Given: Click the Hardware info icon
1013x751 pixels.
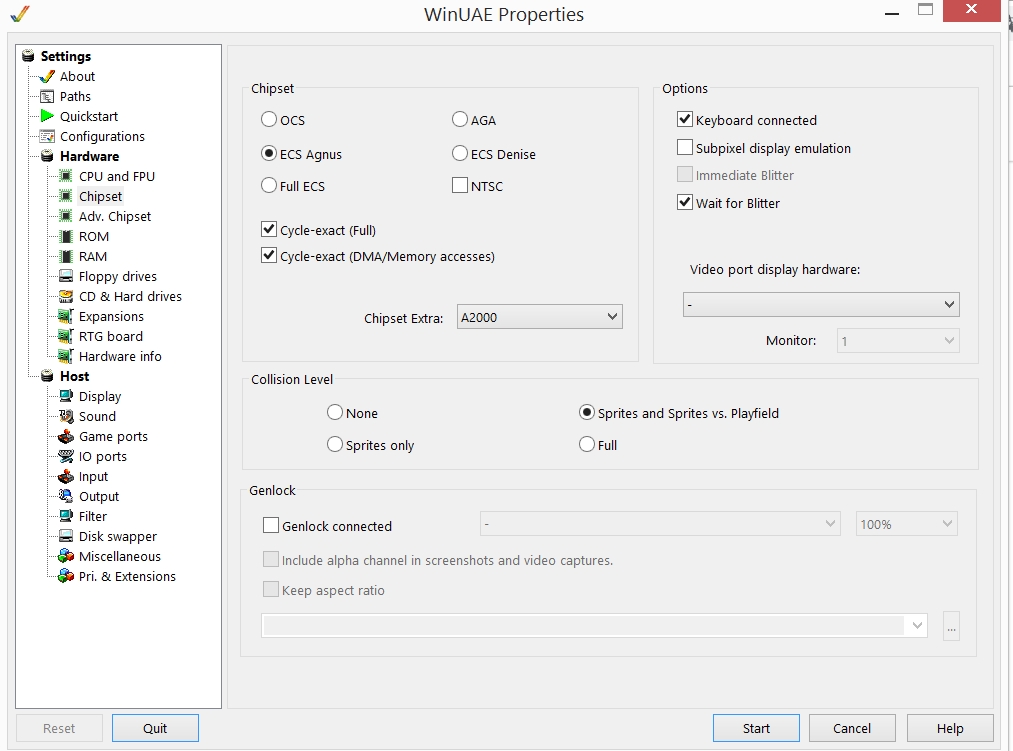Looking at the screenshot, I should tap(65, 357).
